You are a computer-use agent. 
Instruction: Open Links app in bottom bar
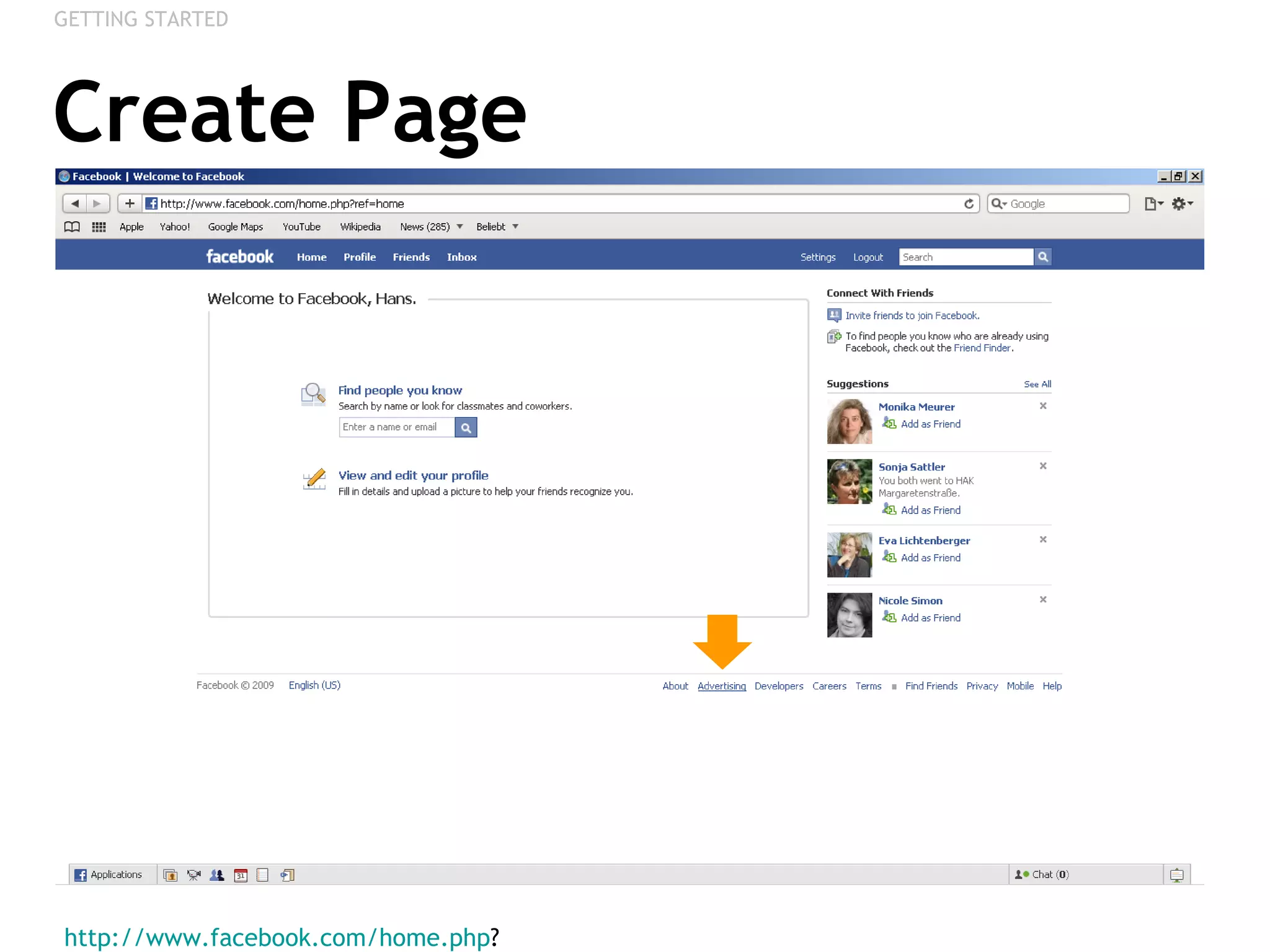pos(287,875)
